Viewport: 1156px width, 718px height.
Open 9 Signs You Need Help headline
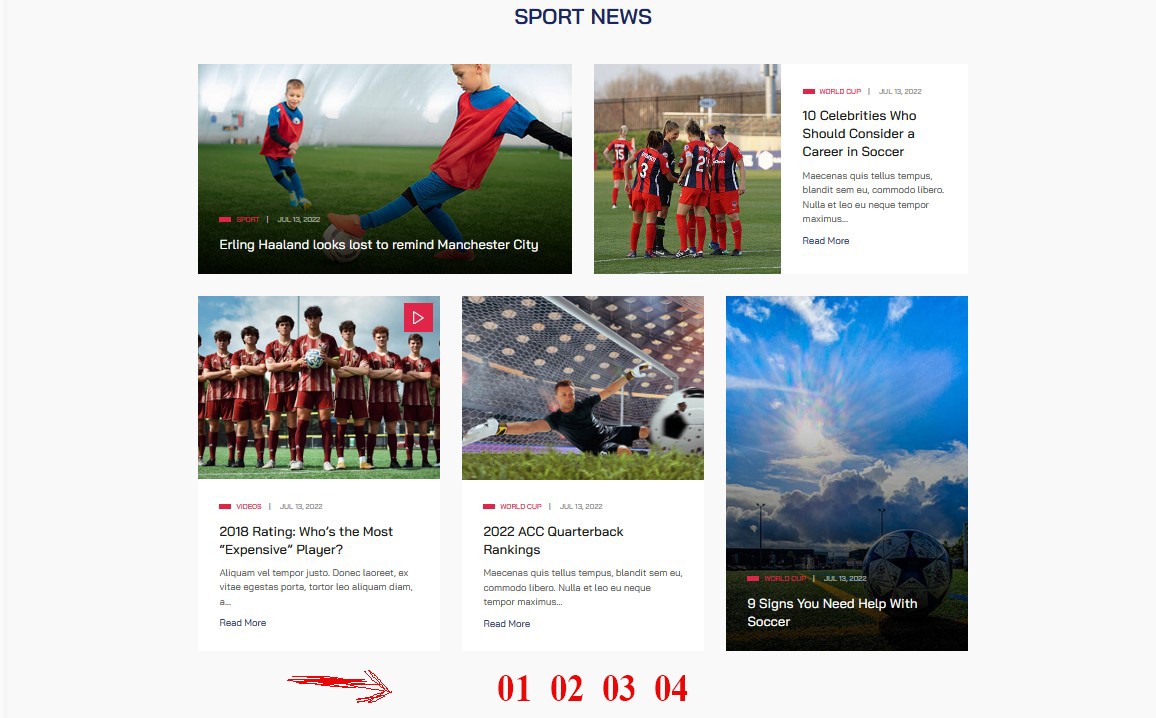pyautogui.click(x=832, y=613)
